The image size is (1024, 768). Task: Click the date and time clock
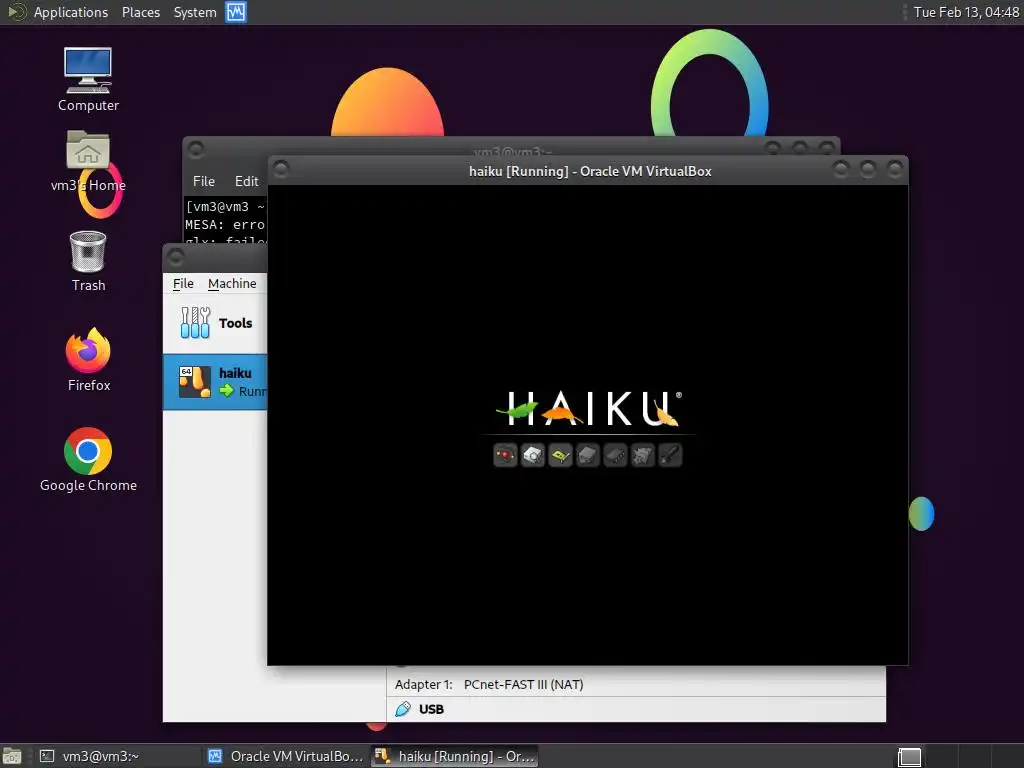tap(966, 12)
